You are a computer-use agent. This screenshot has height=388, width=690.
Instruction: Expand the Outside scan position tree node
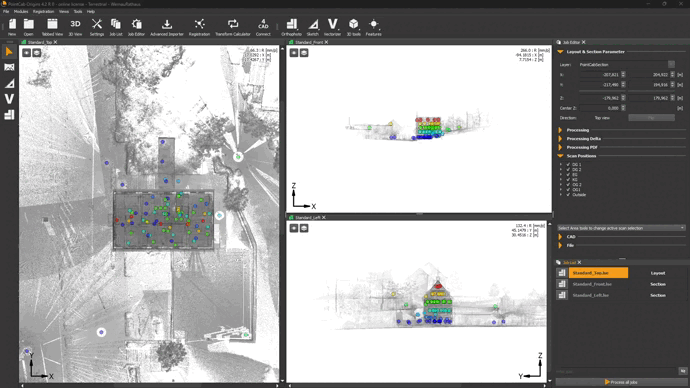(x=561, y=194)
